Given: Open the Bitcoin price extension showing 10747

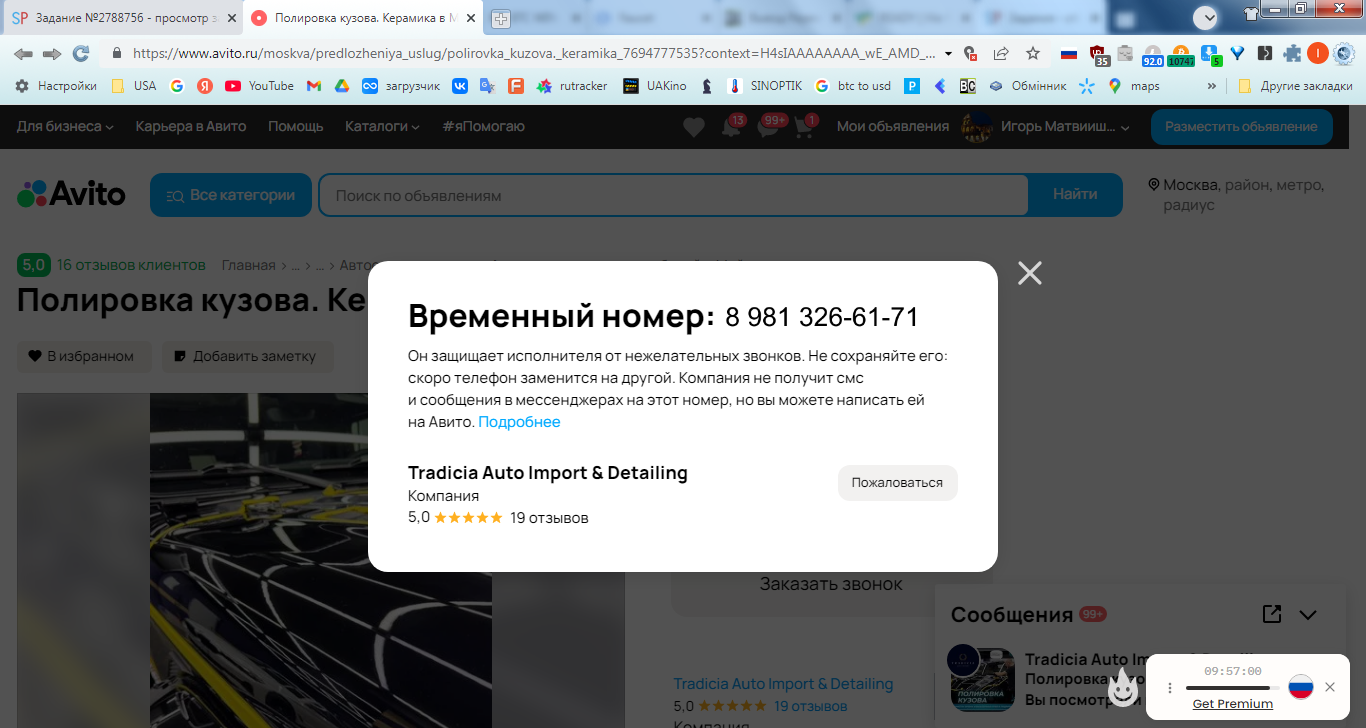Looking at the screenshot, I should click(x=1181, y=54).
